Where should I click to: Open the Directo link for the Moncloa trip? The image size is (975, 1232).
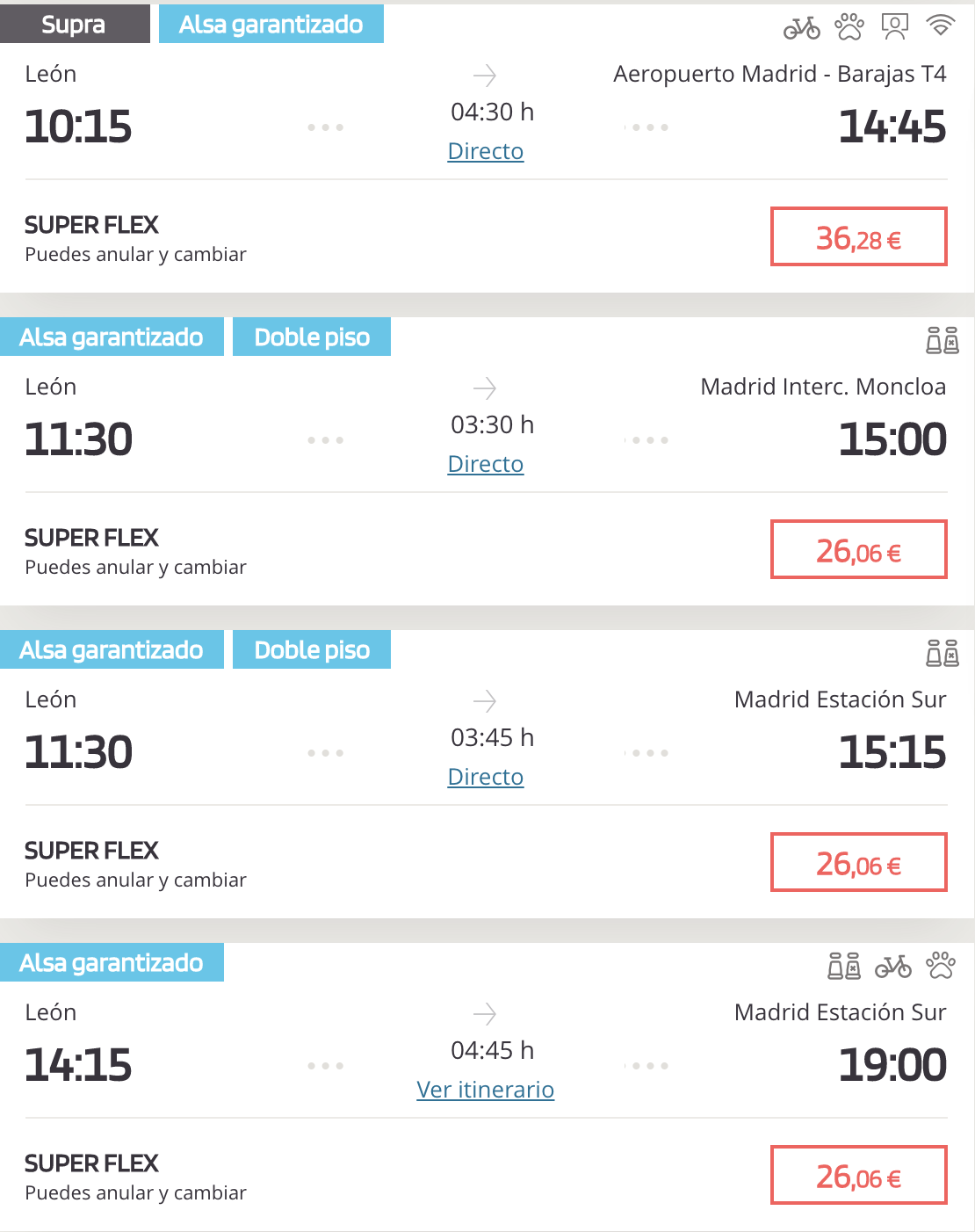[486, 464]
